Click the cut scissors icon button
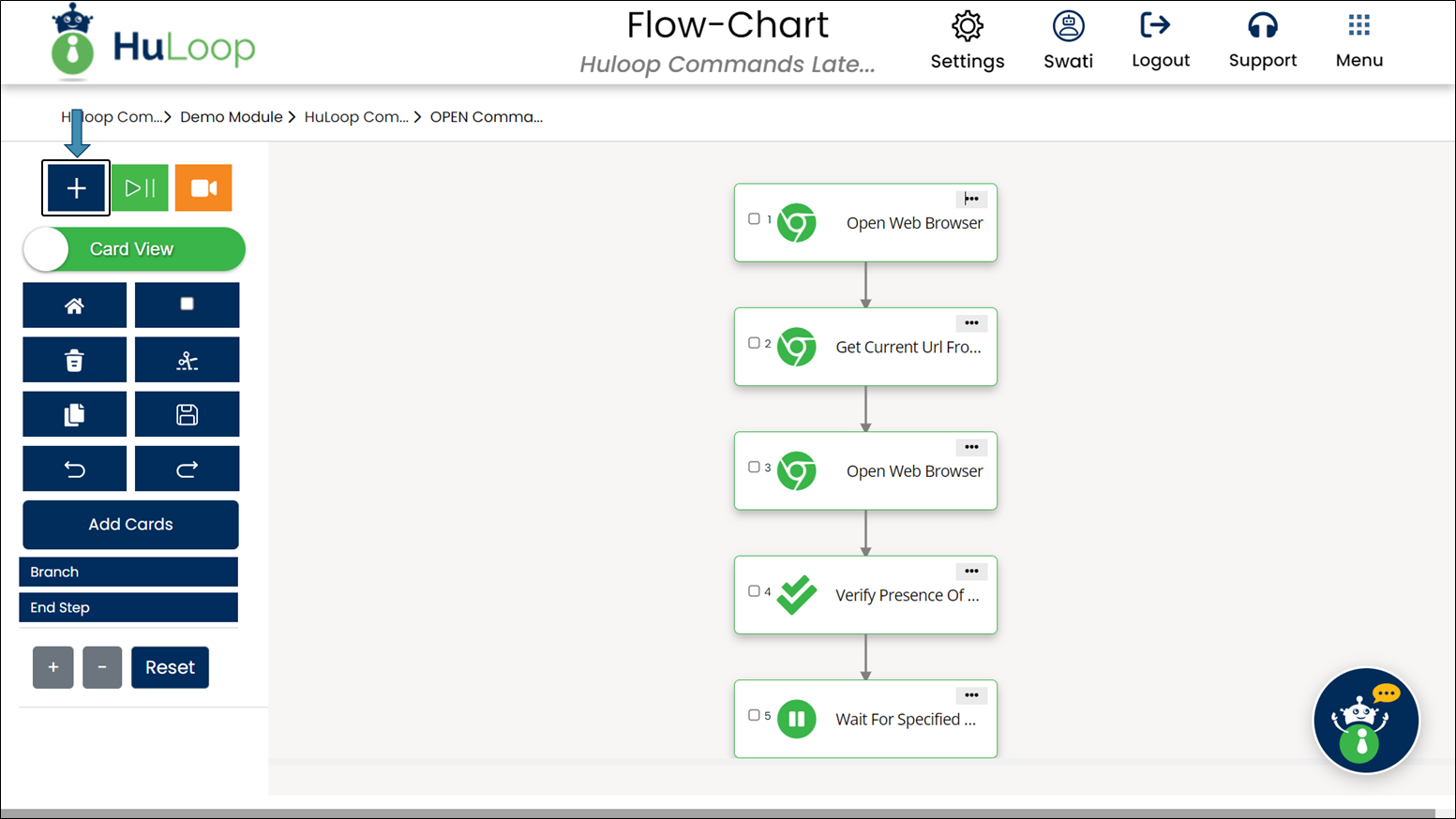 coord(187,360)
